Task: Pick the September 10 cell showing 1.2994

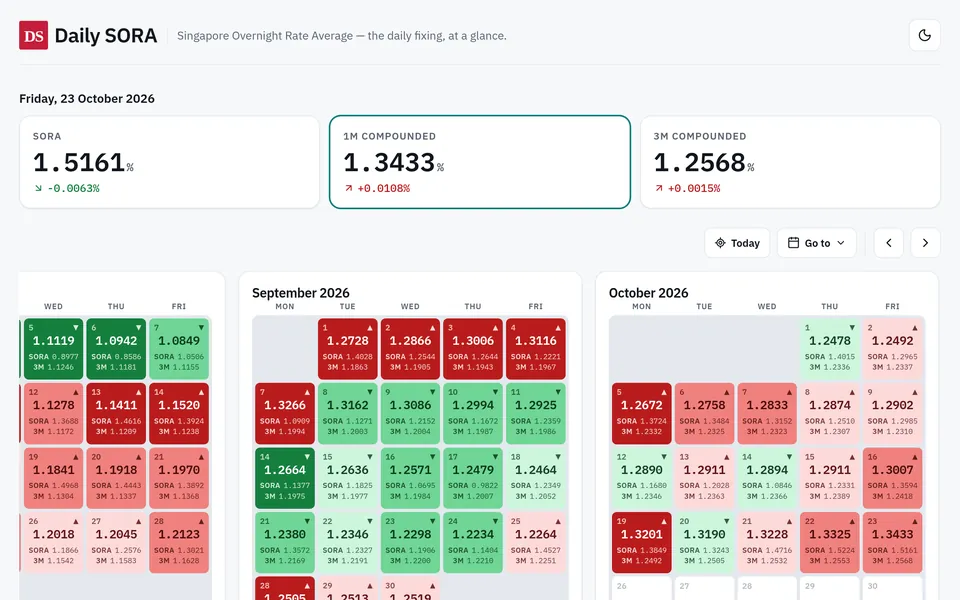Action: point(473,413)
